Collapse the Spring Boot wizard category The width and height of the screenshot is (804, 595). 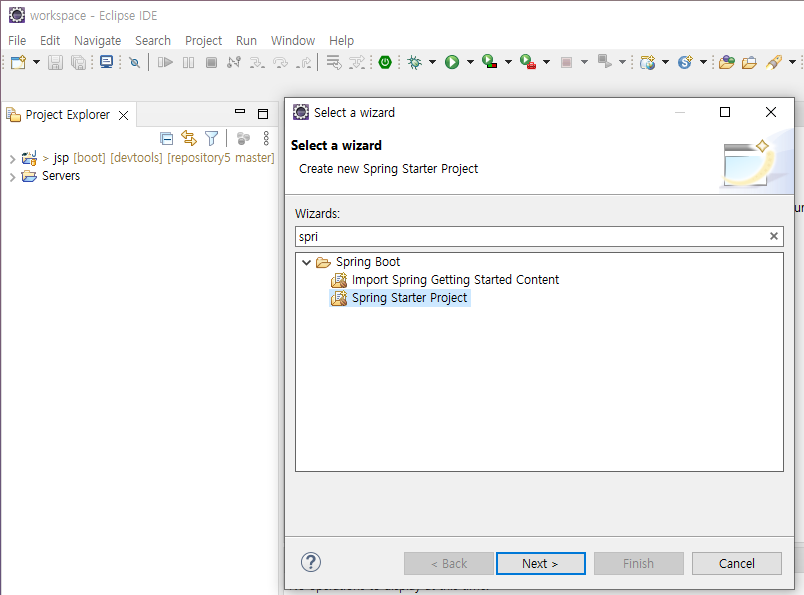(x=307, y=263)
